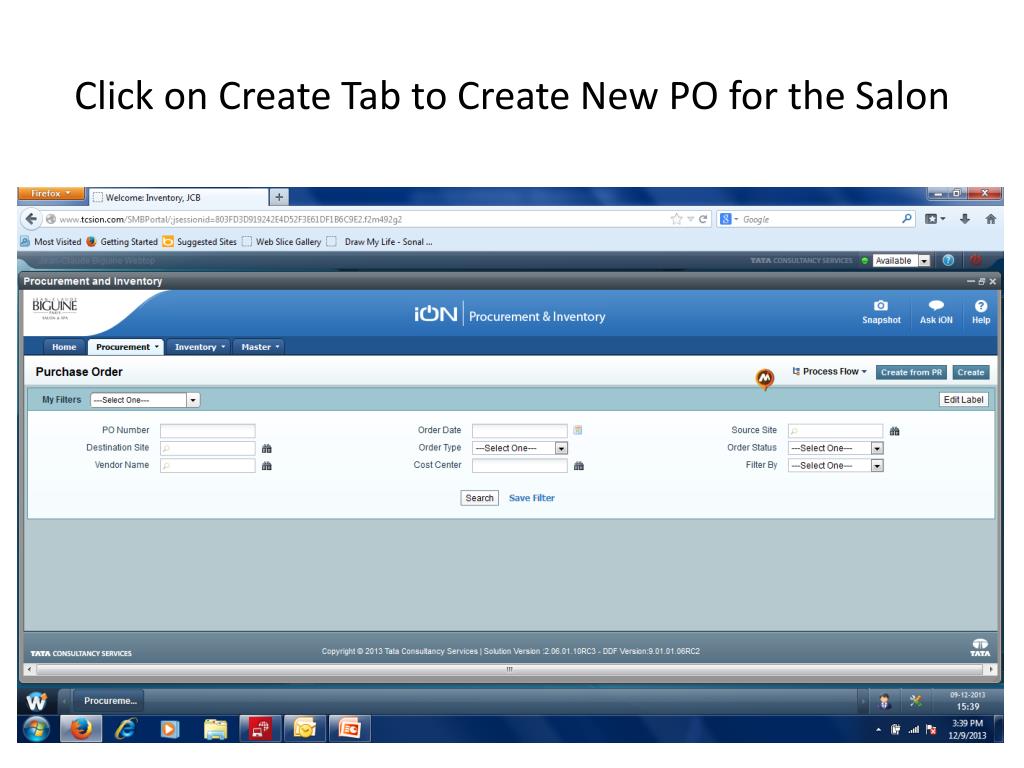Open the Help question mark icon
The width and height of the screenshot is (1024, 768).
(980, 306)
